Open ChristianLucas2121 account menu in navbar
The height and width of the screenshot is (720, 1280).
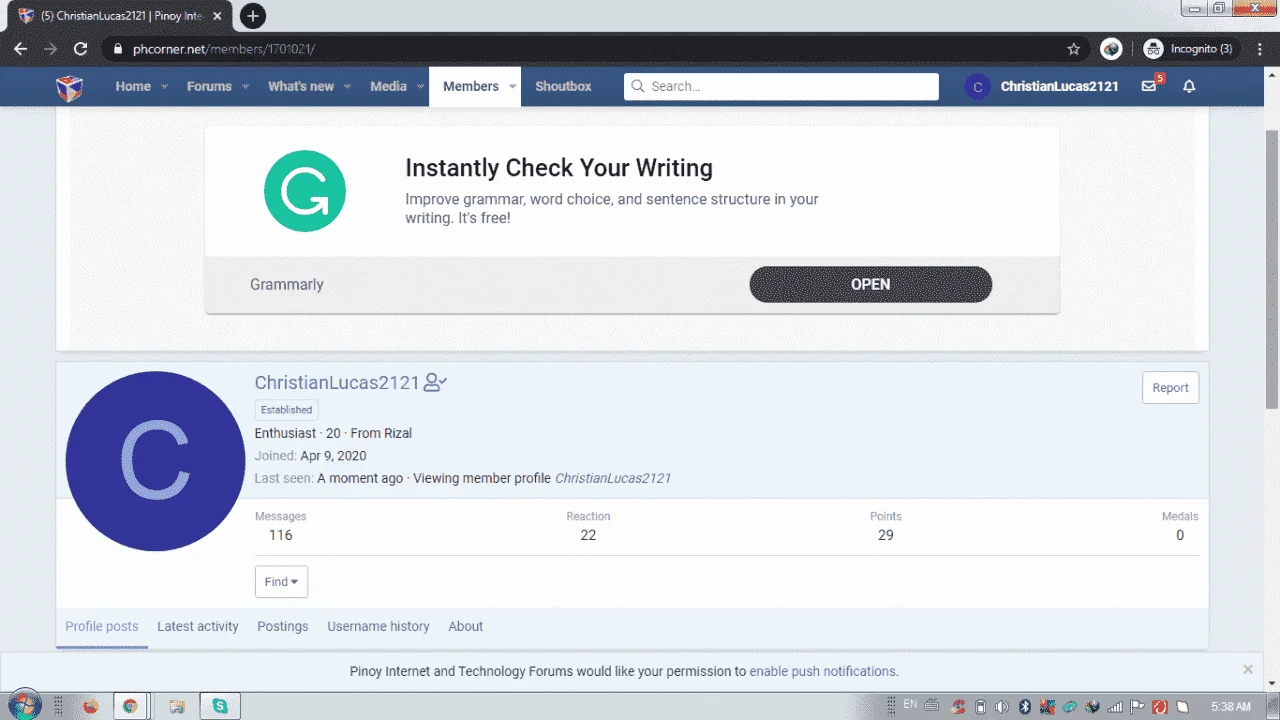point(1060,87)
